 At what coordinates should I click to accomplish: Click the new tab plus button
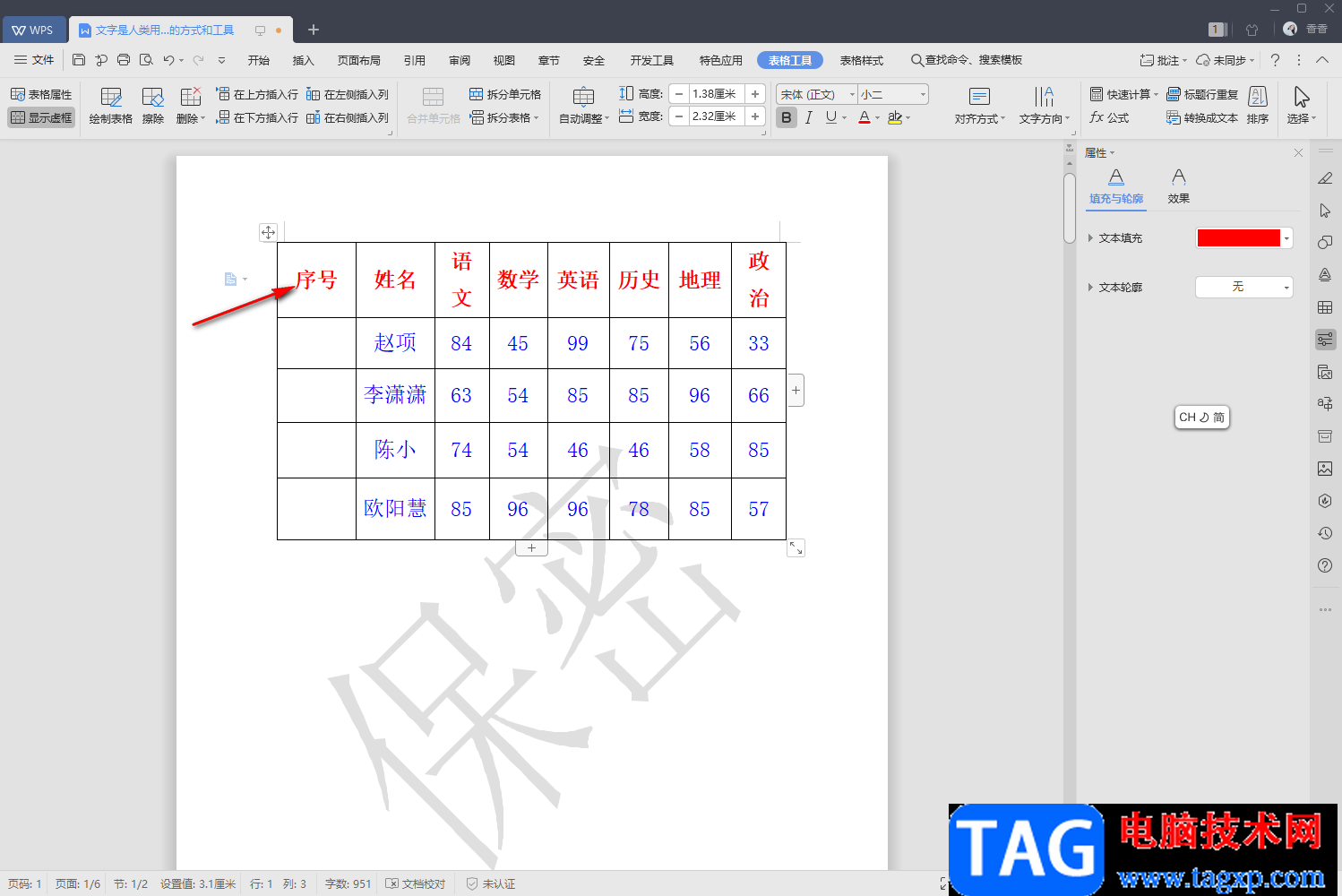tap(314, 30)
